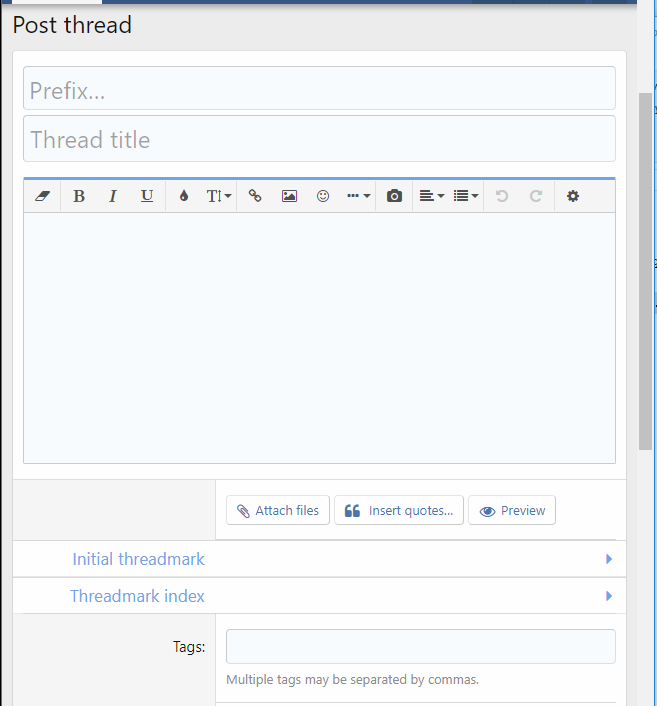Open the font size dropdown
657x706 pixels.
click(x=219, y=196)
